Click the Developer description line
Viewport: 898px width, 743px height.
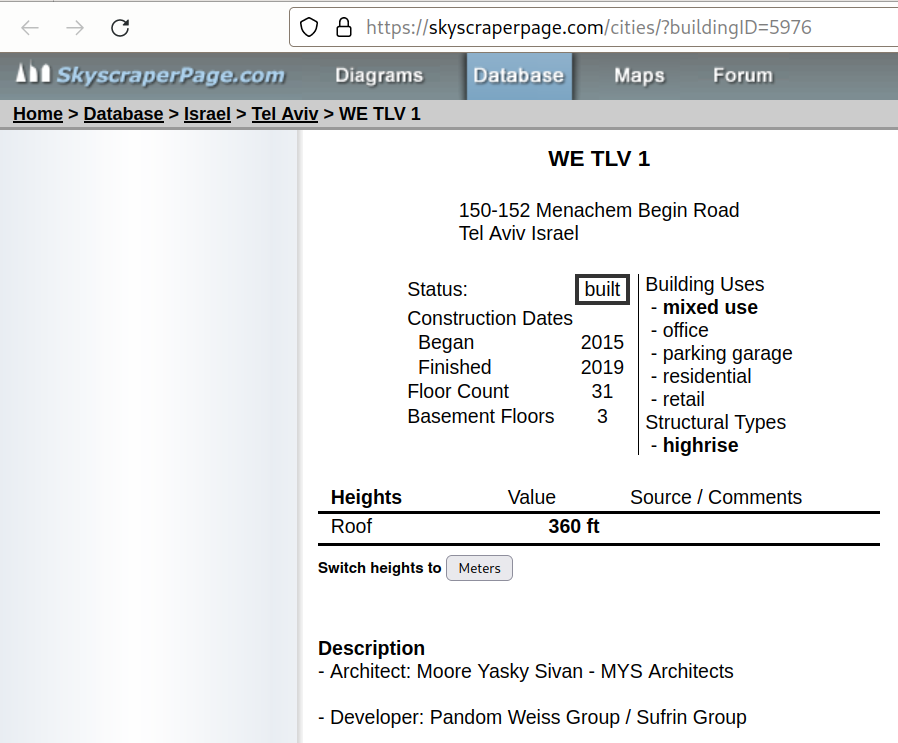tap(532, 717)
